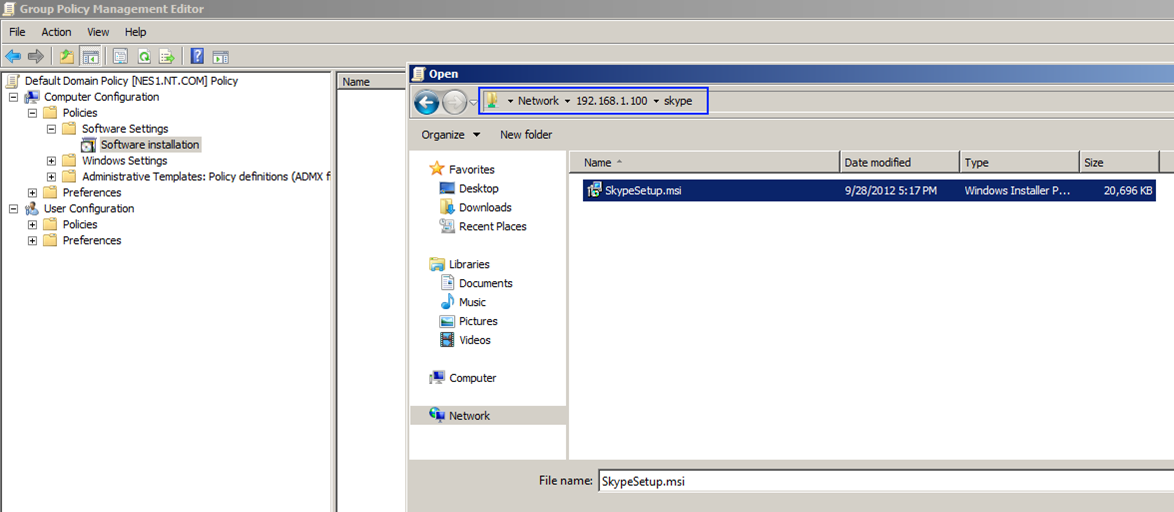Open Properties via the toolbar icon
The image size is (1174, 512).
[121, 56]
